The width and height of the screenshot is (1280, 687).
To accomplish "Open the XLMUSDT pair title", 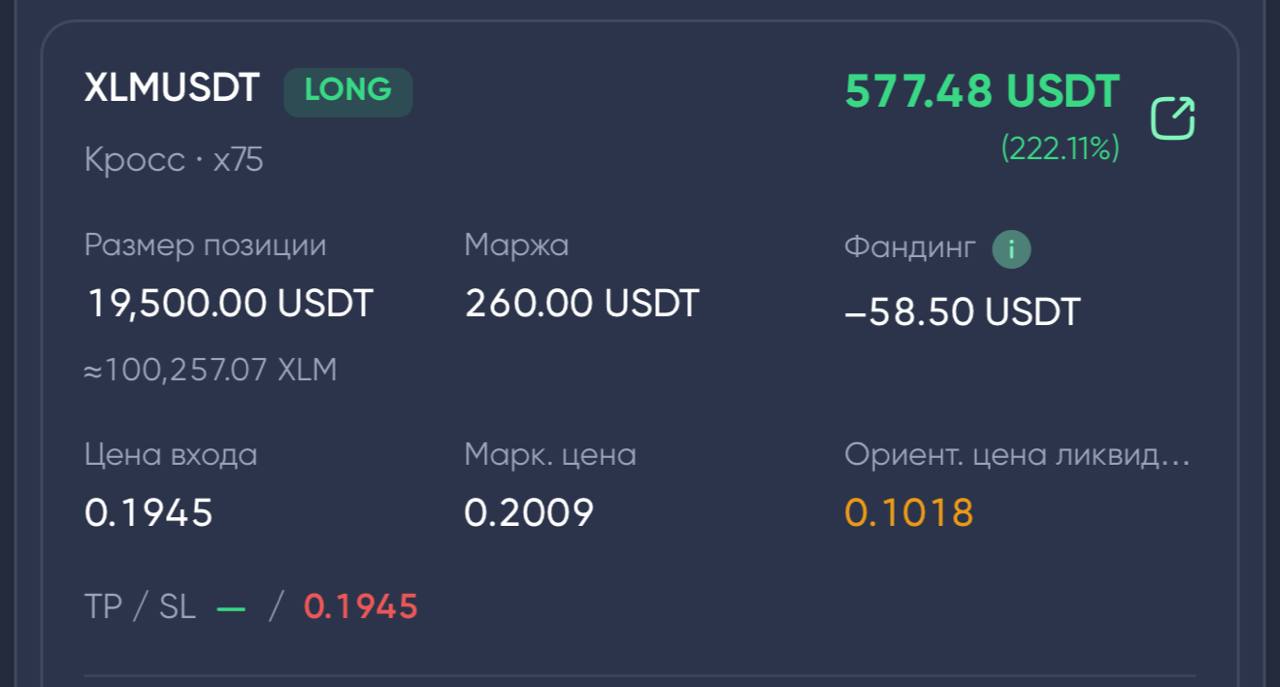I will [172, 89].
